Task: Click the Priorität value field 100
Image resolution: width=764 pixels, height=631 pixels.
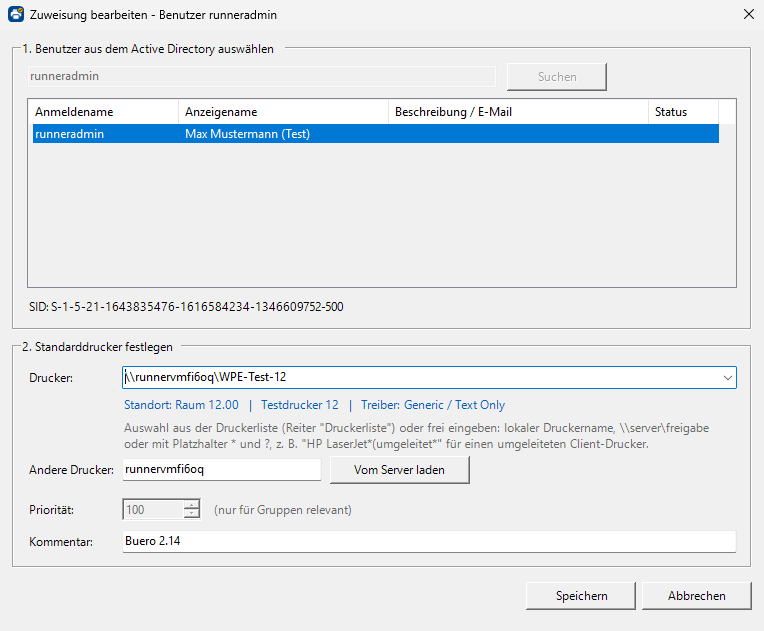Action: click(153, 510)
